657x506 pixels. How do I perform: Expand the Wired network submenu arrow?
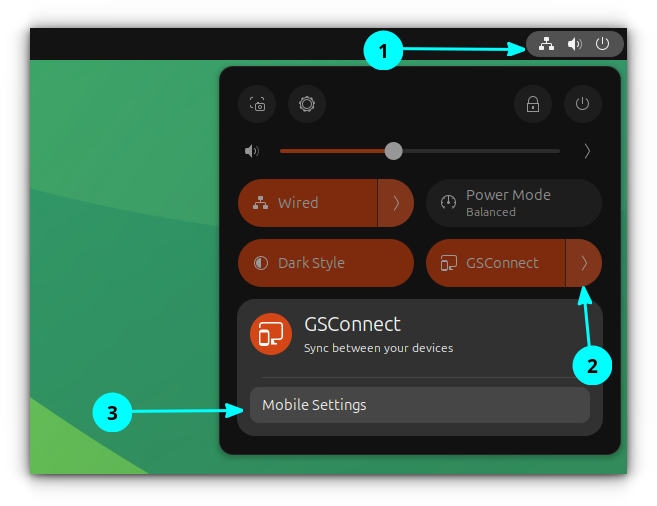coord(396,203)
